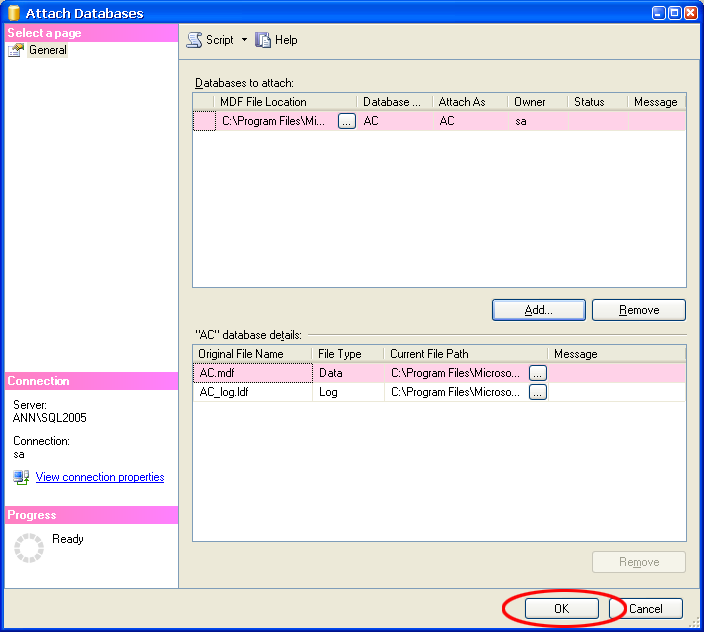The image size is (704, 632).
Task: Browse path for AC.mdf data file
Action: tap(538, 372)
